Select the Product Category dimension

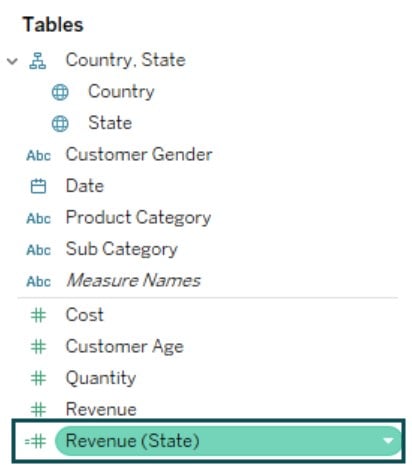138,218
